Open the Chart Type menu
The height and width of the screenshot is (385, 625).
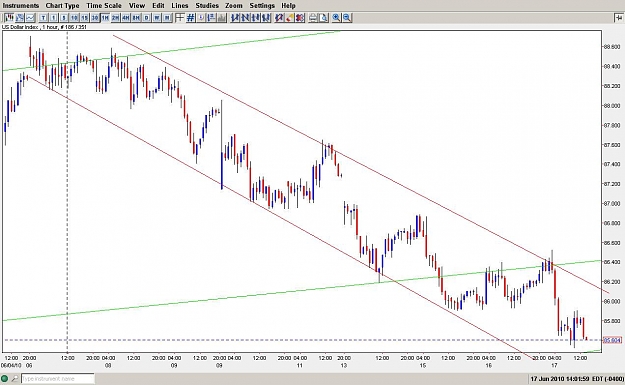(62, 6)
